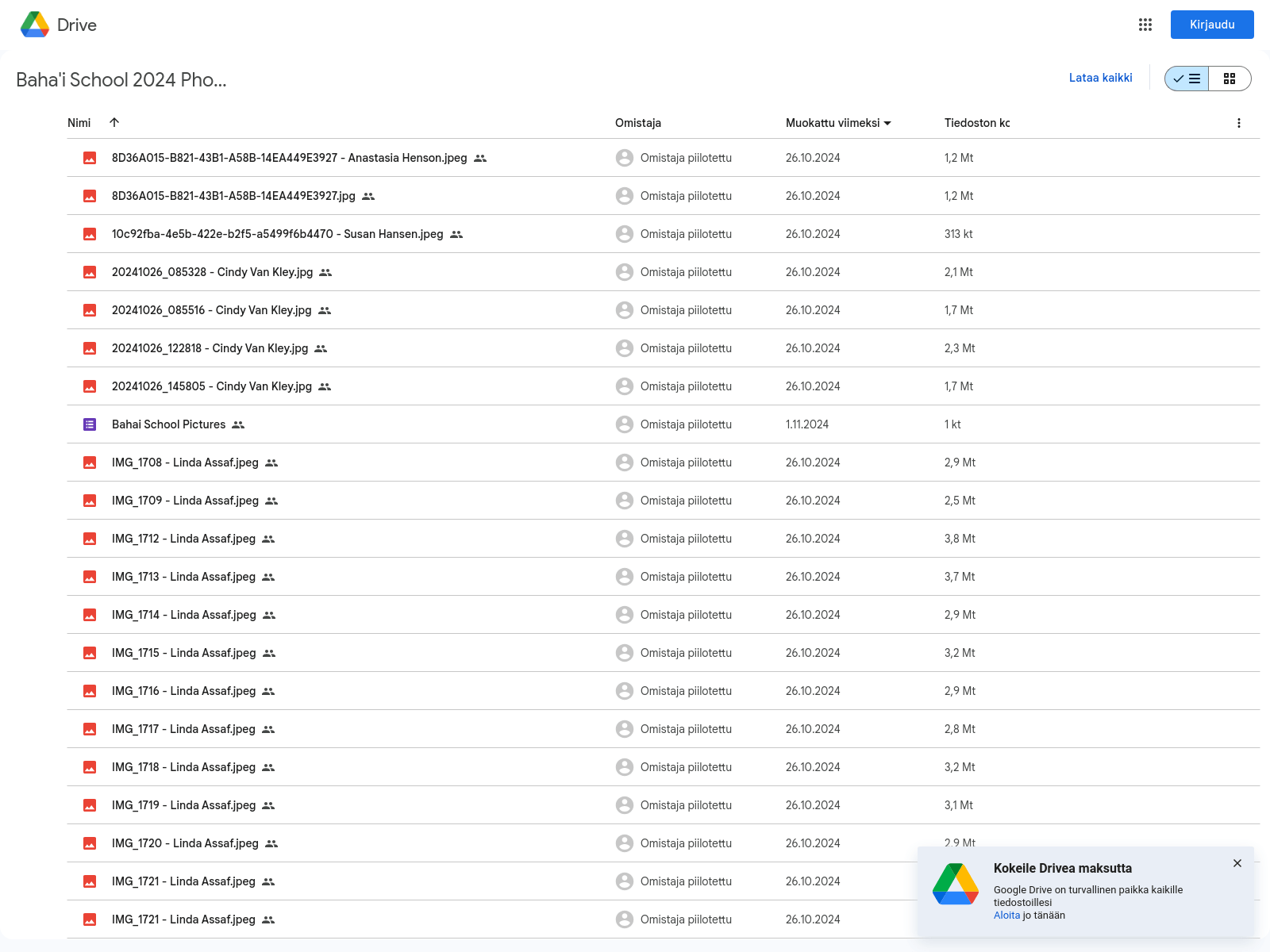This screenshot has width=1270, height=952.
Task: Click the Drive logo in promo popup
Action: [956, 885]
